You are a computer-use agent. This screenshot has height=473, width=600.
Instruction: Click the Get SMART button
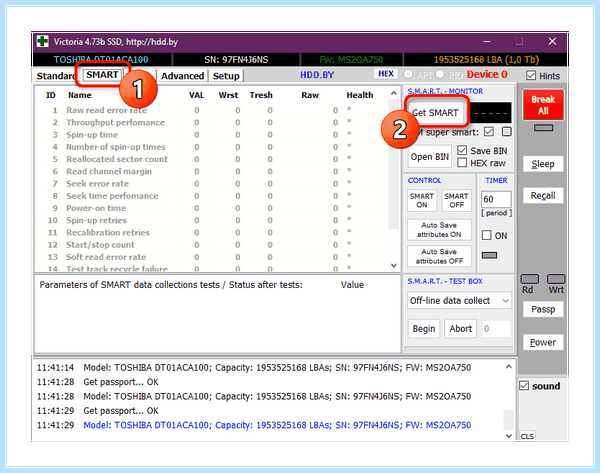point(435,113)
